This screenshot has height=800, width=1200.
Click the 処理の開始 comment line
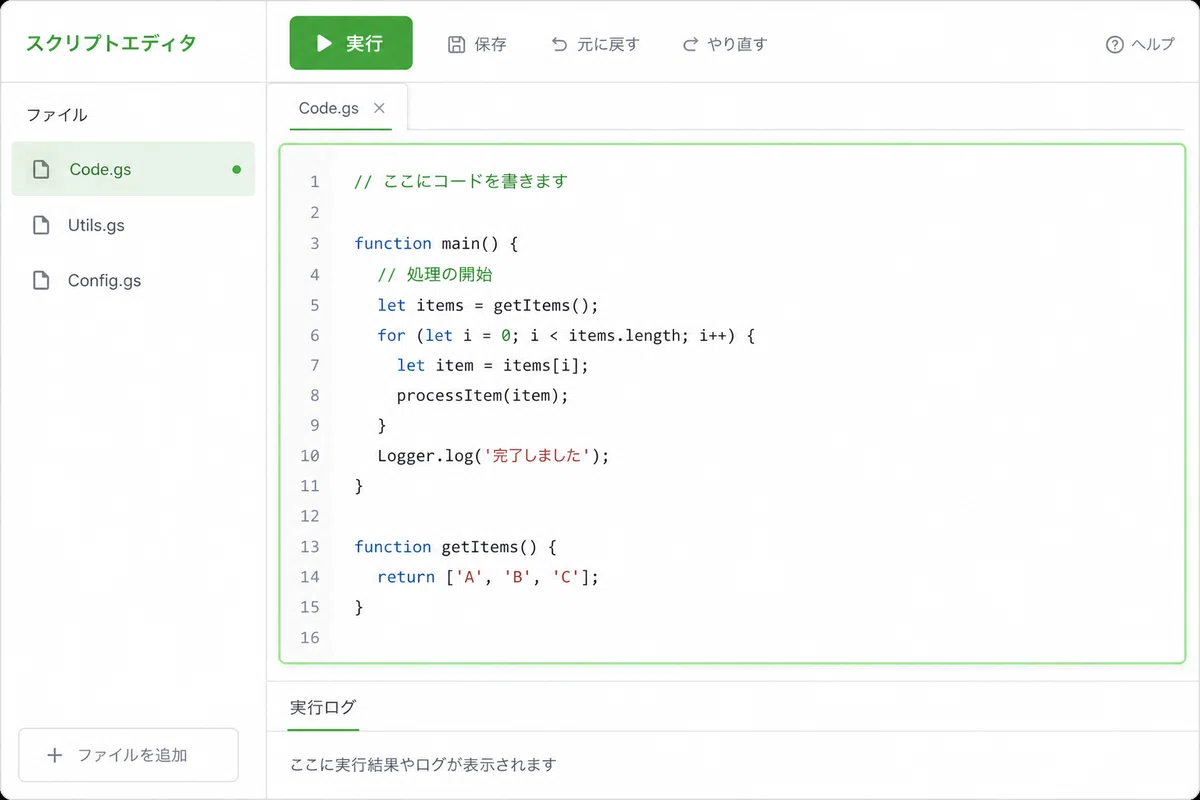[435, 274]
